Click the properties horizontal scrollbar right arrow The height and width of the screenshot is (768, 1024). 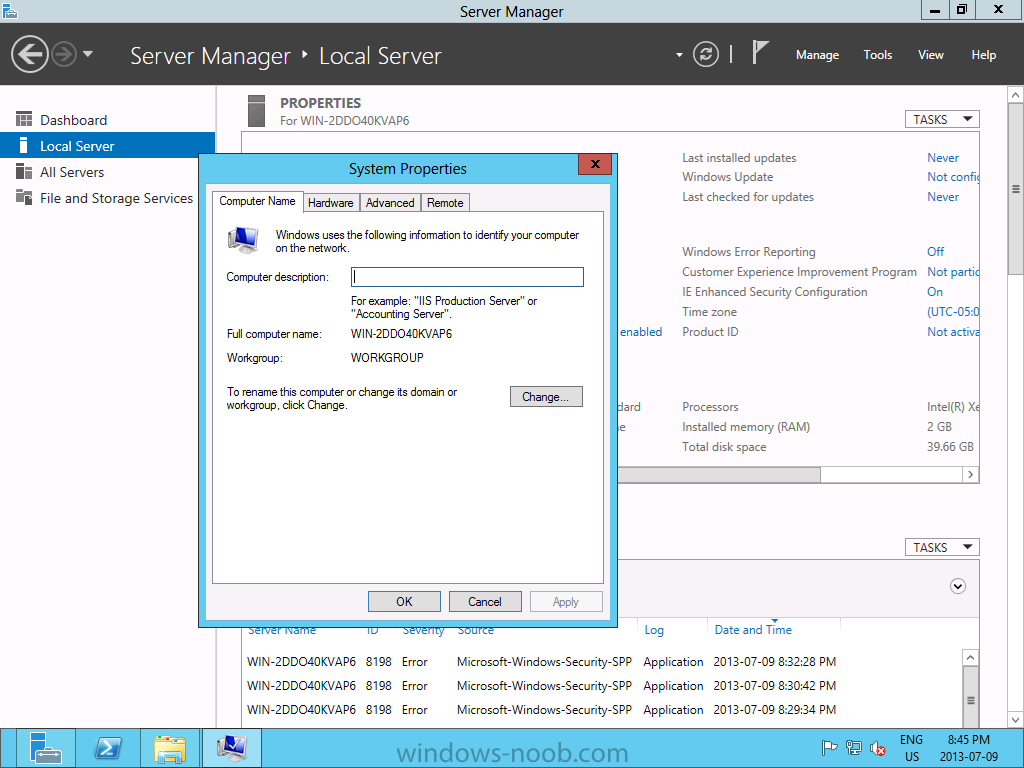click(970, 475)
